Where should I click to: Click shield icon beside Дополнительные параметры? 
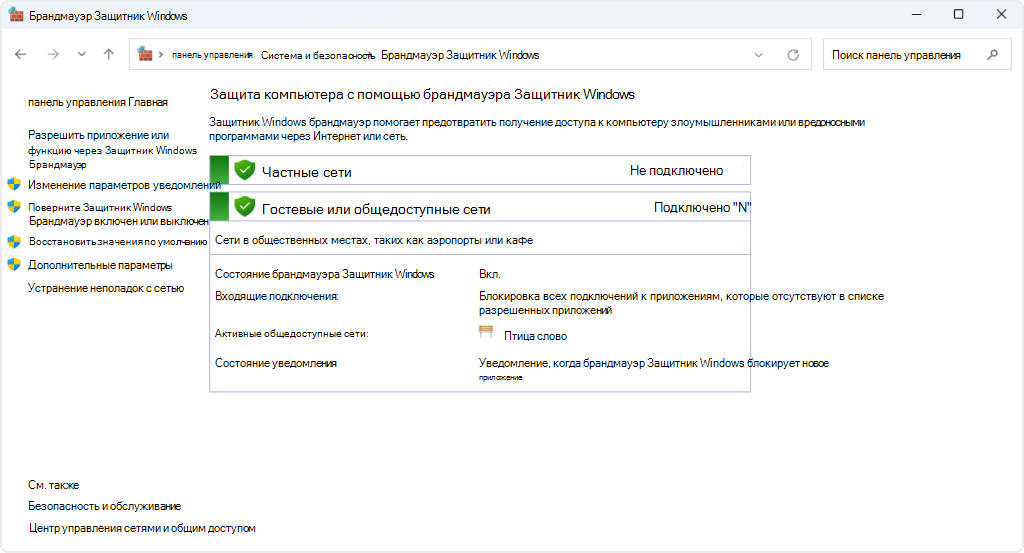14,264
